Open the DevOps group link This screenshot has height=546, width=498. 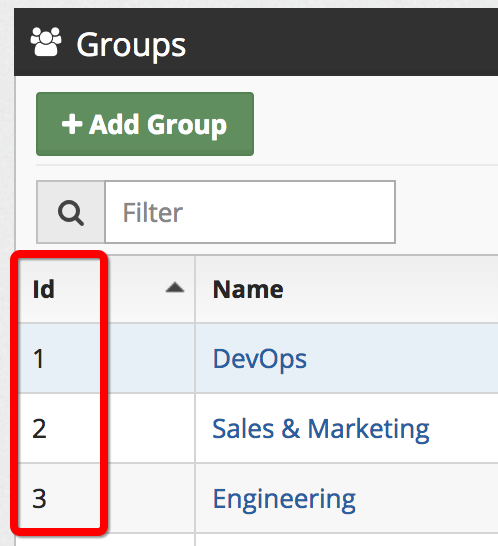click(x=260, y=359)
